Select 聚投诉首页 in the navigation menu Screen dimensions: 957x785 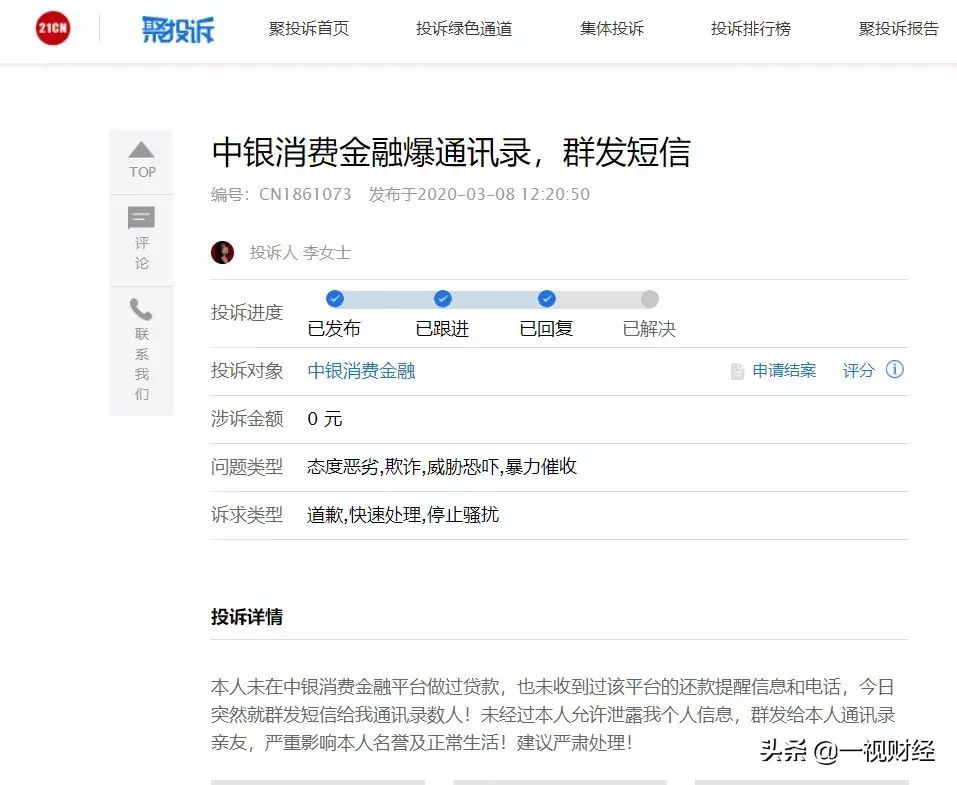click(x=309, y=29)
